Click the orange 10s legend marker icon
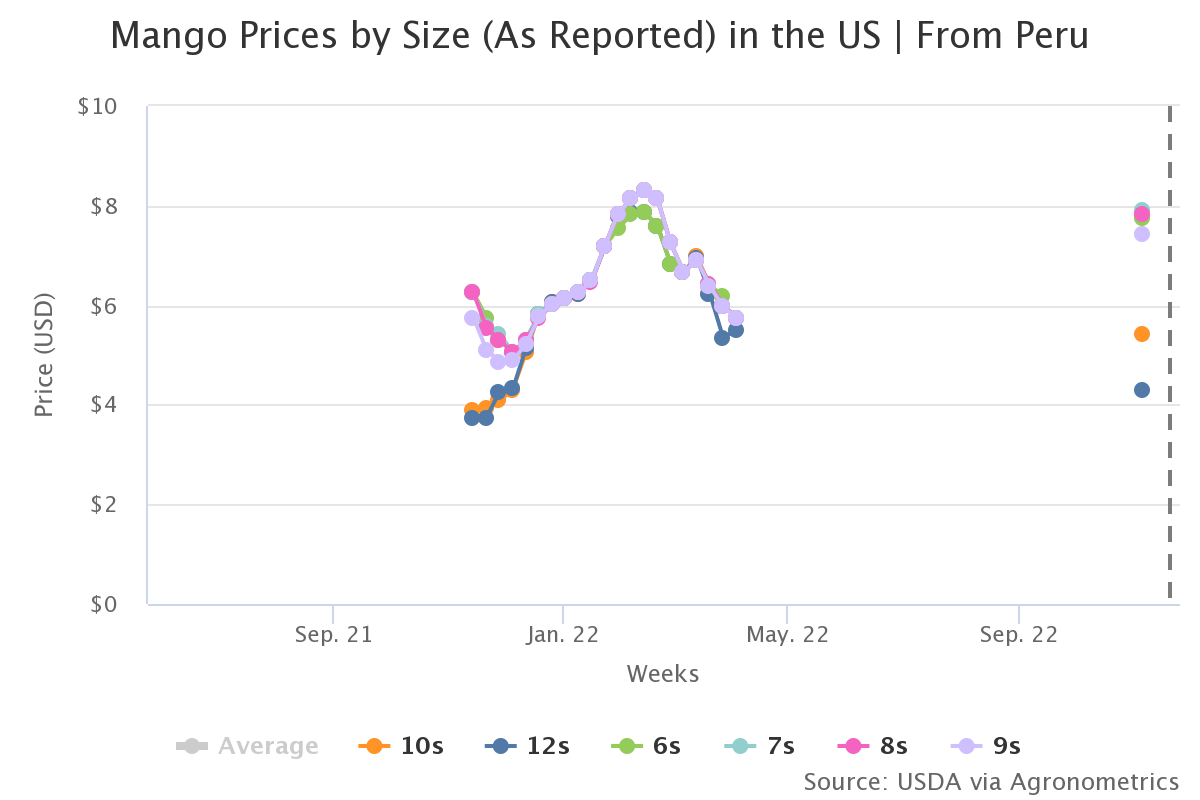 (x=374, y=746)
